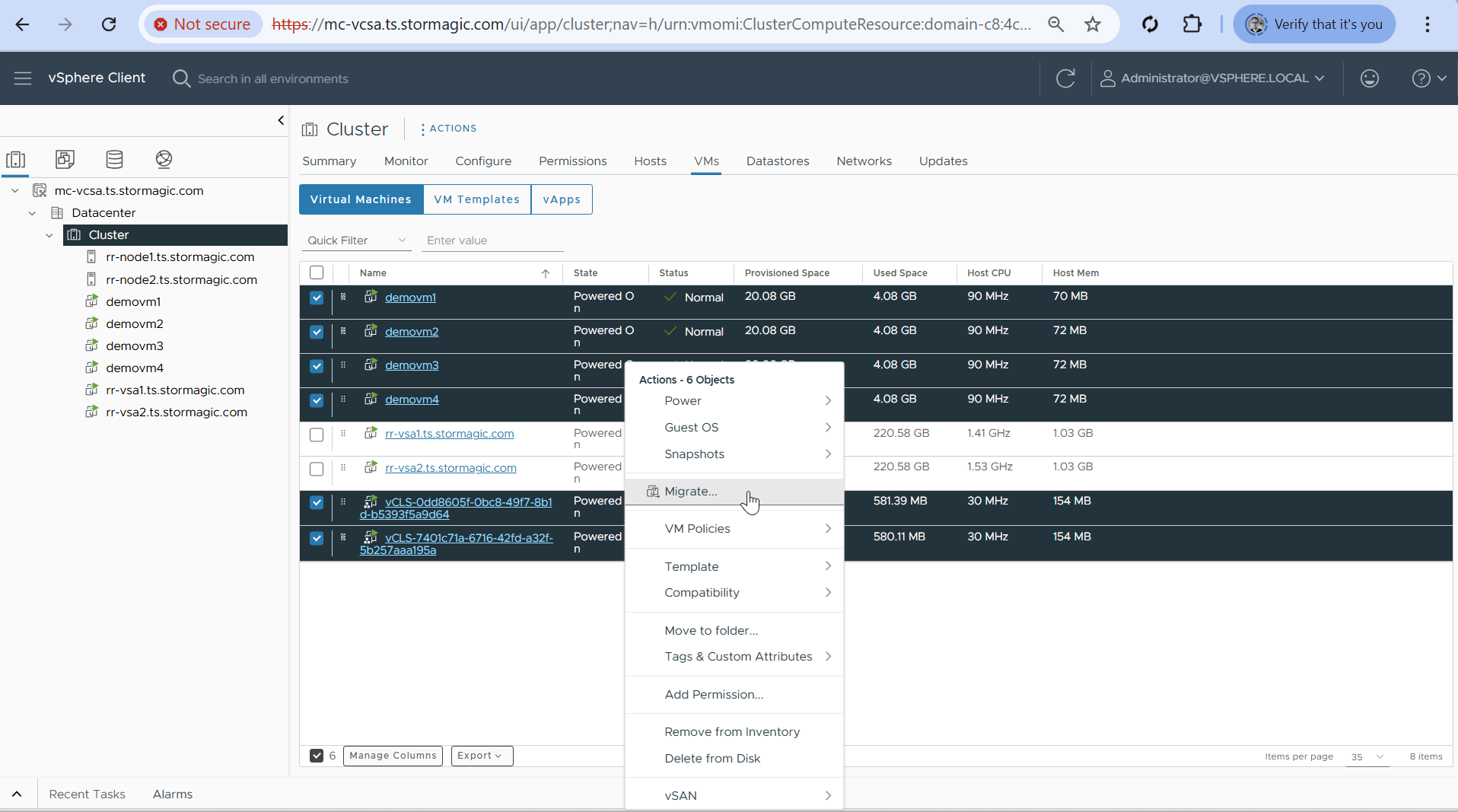Open the Alarms panel
Image resolution: width=1458 pixels, height=812 pixels.
(x=173, y=794)
